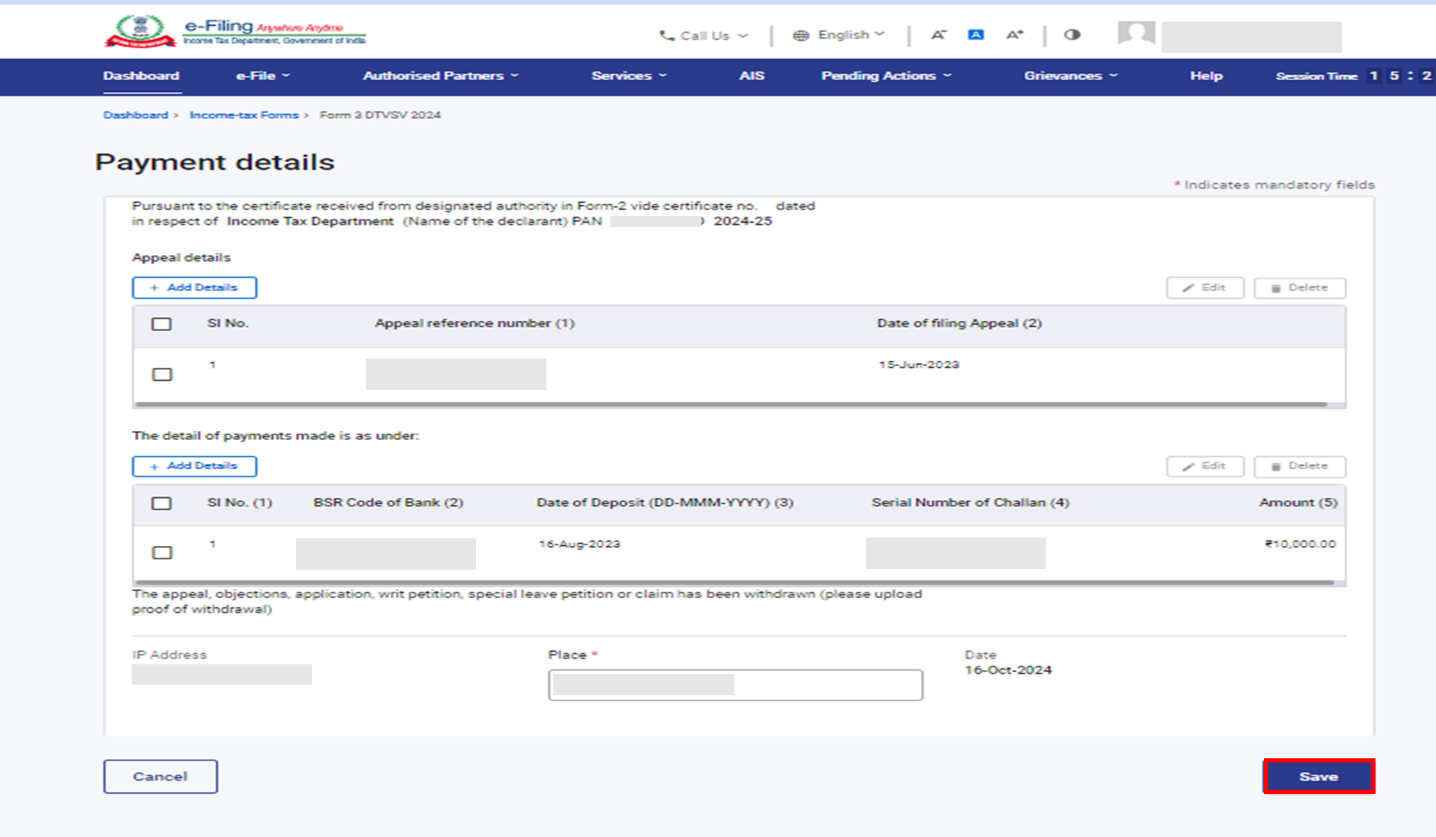Open the Services dropdown
Screen dimensions: 1436x837
628,76
